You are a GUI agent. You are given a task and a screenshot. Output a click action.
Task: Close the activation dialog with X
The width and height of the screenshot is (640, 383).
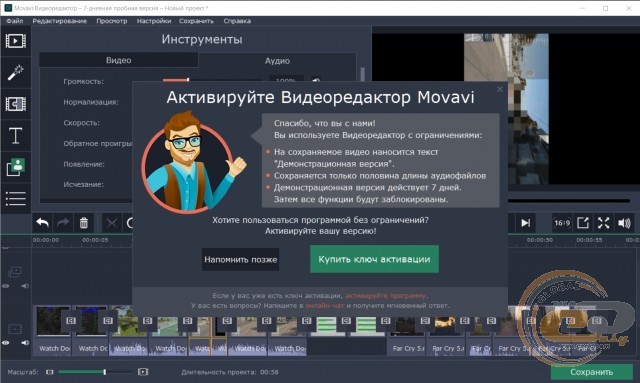pos(500,89)
